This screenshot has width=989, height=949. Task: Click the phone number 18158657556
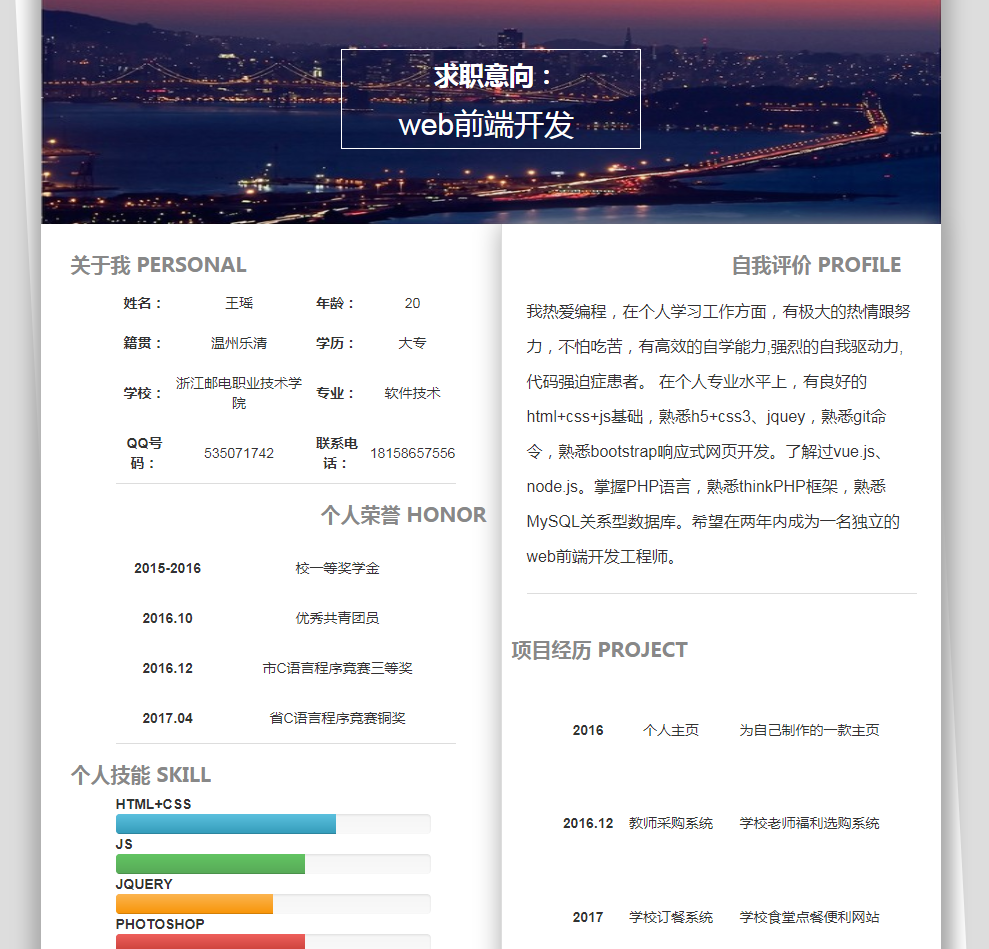(412, 453)
